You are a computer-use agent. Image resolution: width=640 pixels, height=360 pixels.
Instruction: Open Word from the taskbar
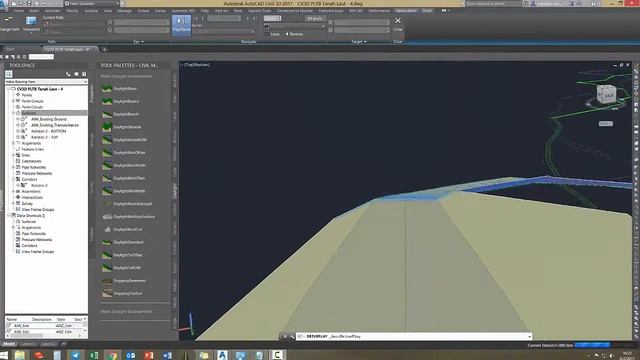pyautogui.click(x=167, y=355)
